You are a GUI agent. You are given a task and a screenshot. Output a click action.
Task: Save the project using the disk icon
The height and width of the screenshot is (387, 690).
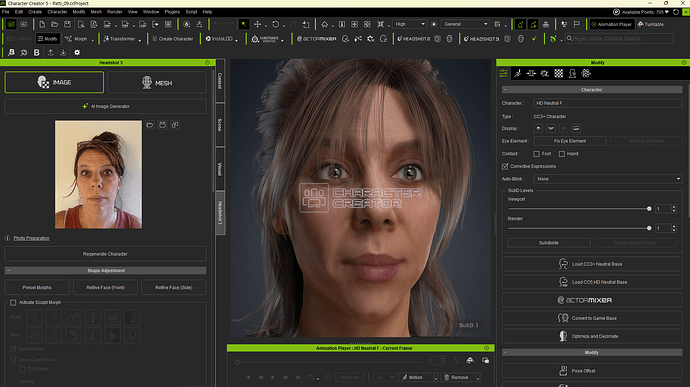coord(67,24)
